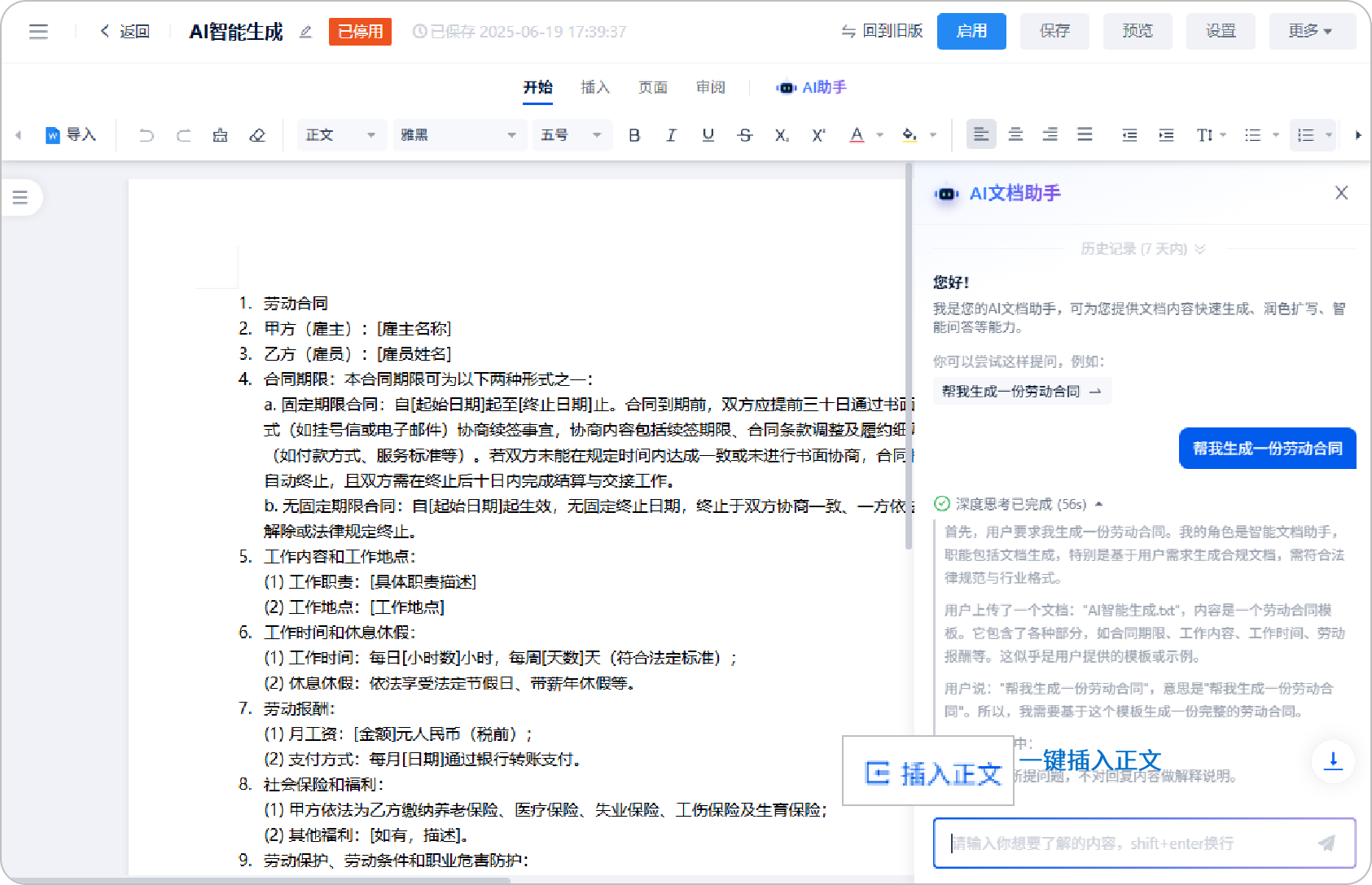The height and width of the screenshot is (885, 1372).
Task: Open the 正文 paragraph style dropdown
Action: 340,135
